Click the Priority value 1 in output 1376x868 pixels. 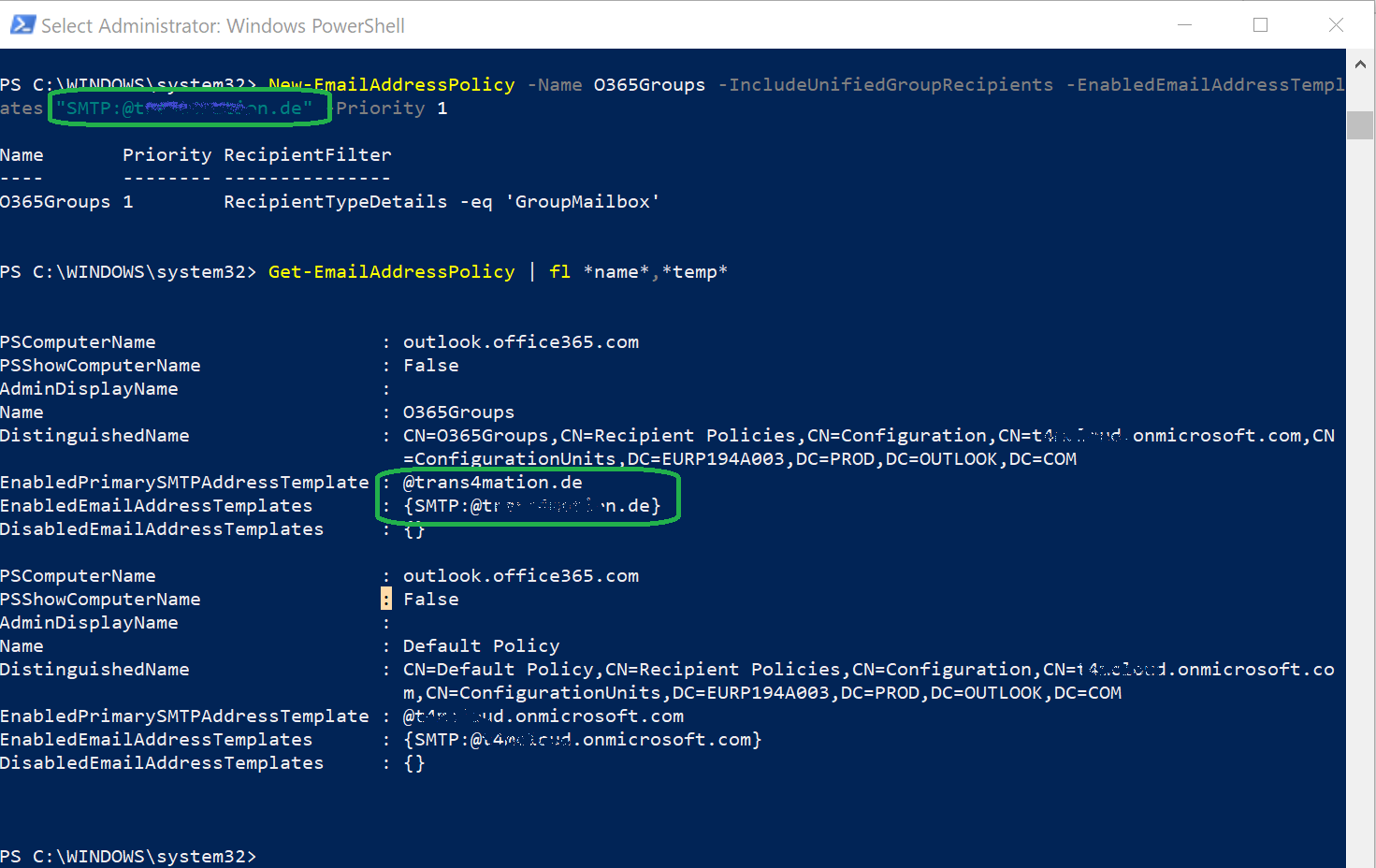(x=129, y=201)
